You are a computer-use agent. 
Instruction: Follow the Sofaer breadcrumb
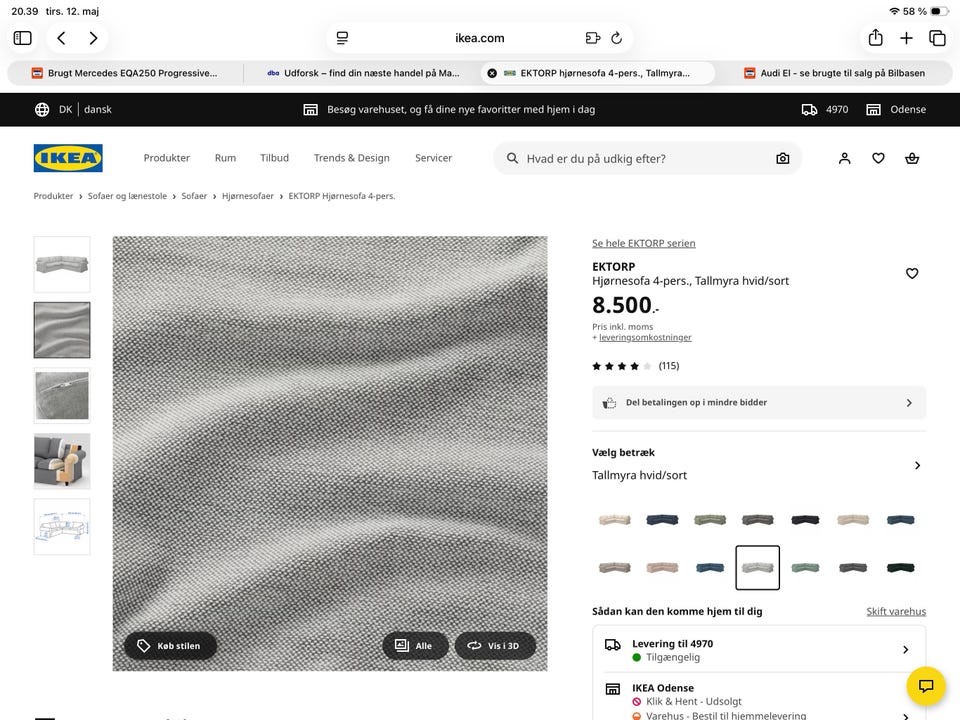194,196
